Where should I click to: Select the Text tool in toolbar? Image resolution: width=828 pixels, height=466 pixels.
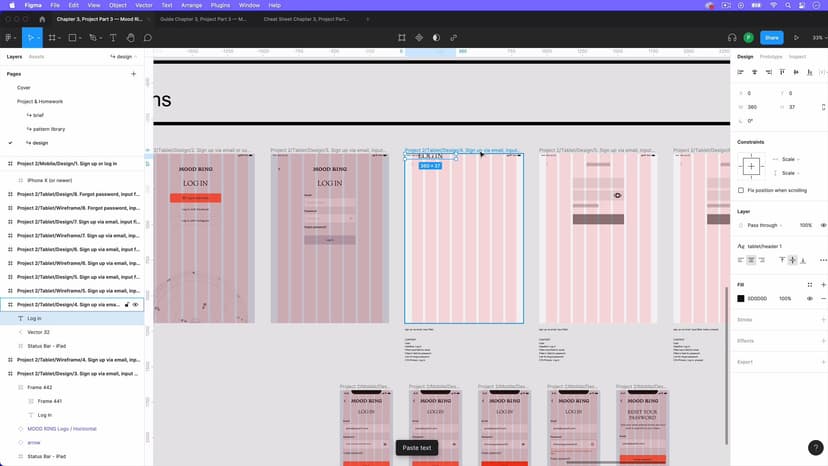point(112,38)
